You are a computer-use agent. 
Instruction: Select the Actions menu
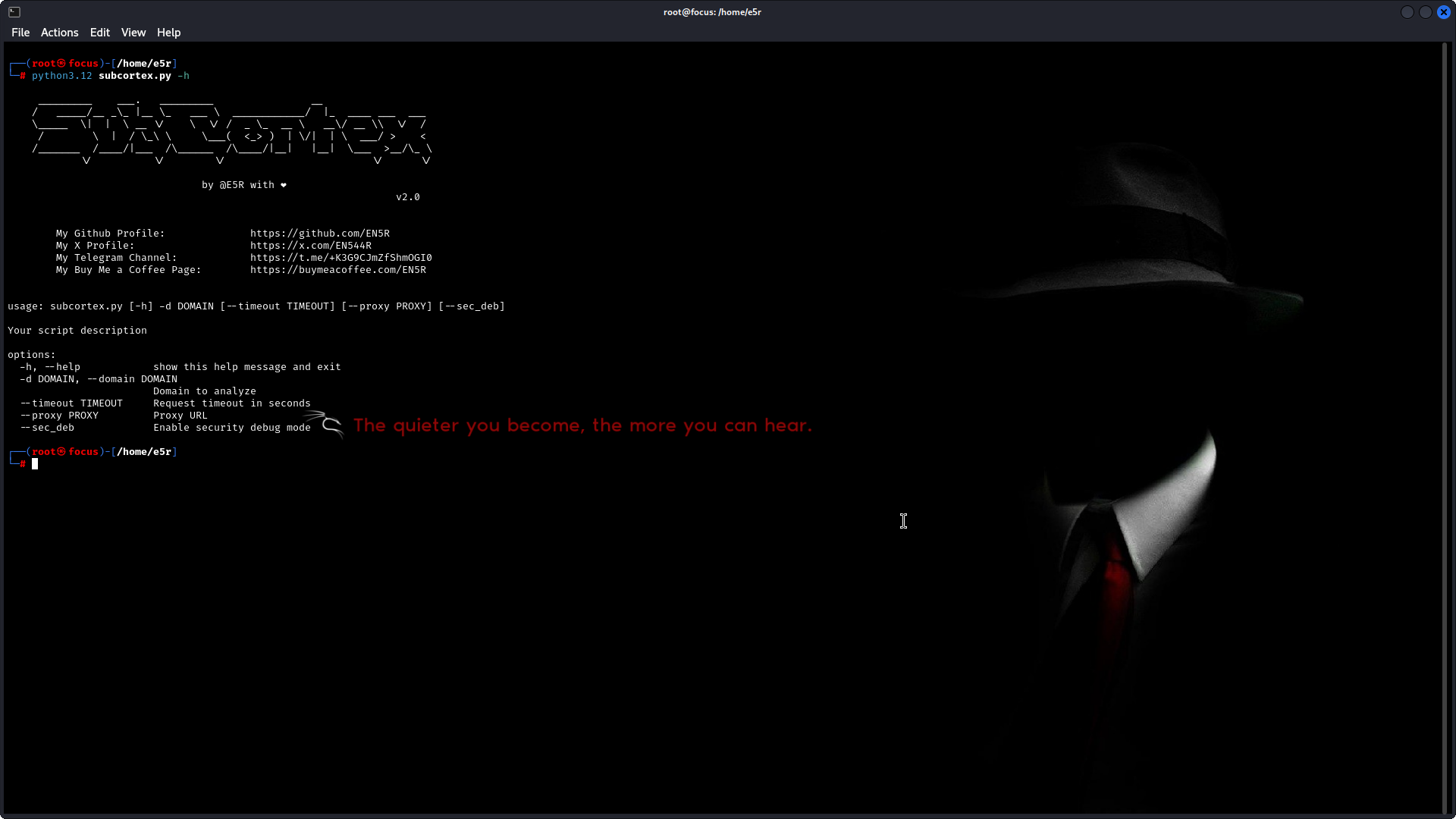(x=59, y=32)
